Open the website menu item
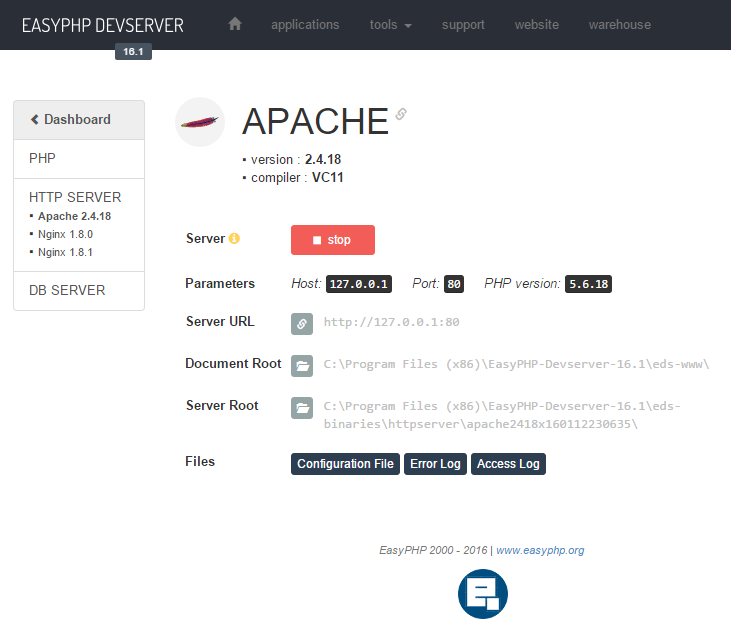 click(x=537, y=25)
